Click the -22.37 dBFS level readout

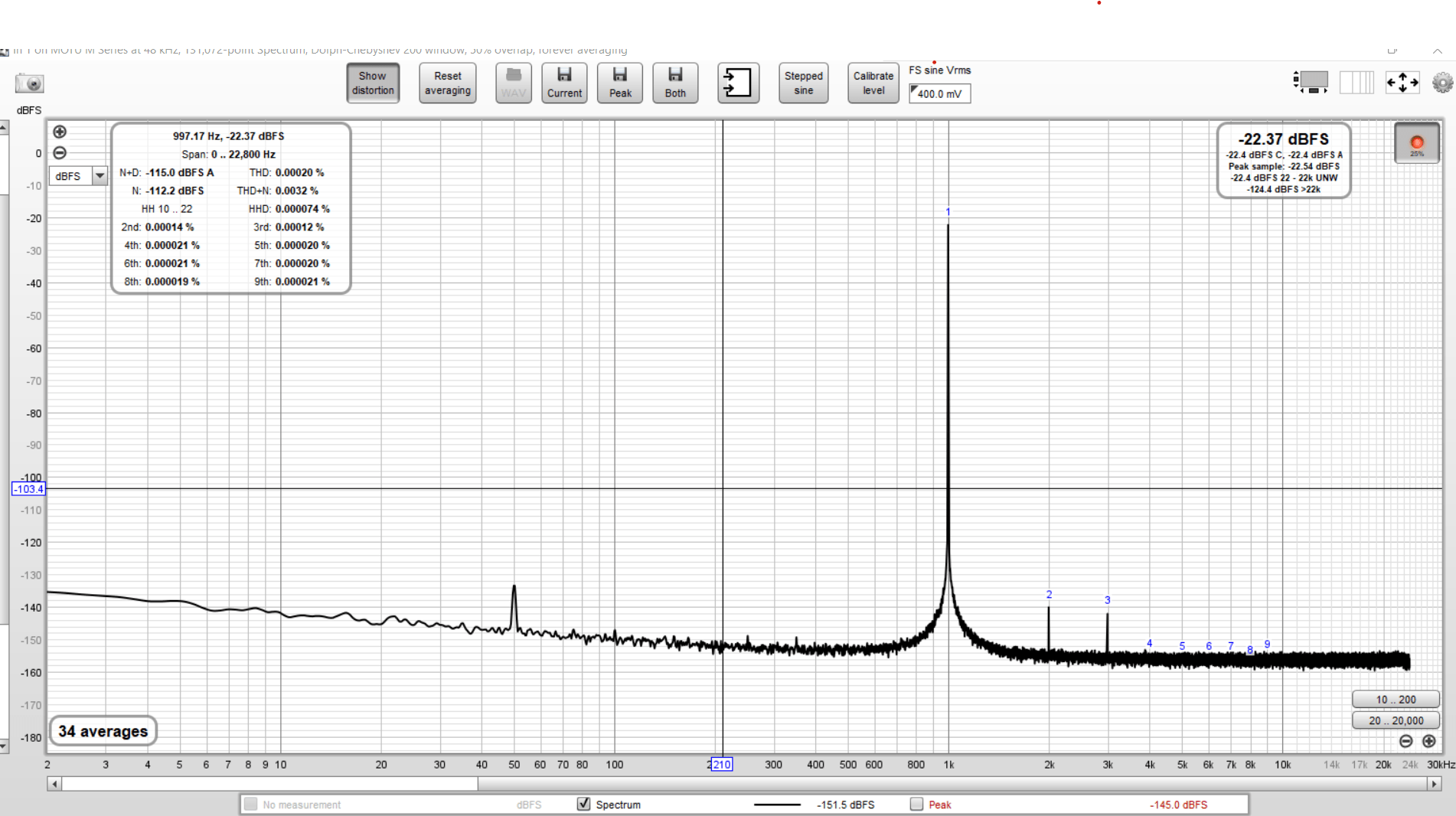pos(1284,139)
